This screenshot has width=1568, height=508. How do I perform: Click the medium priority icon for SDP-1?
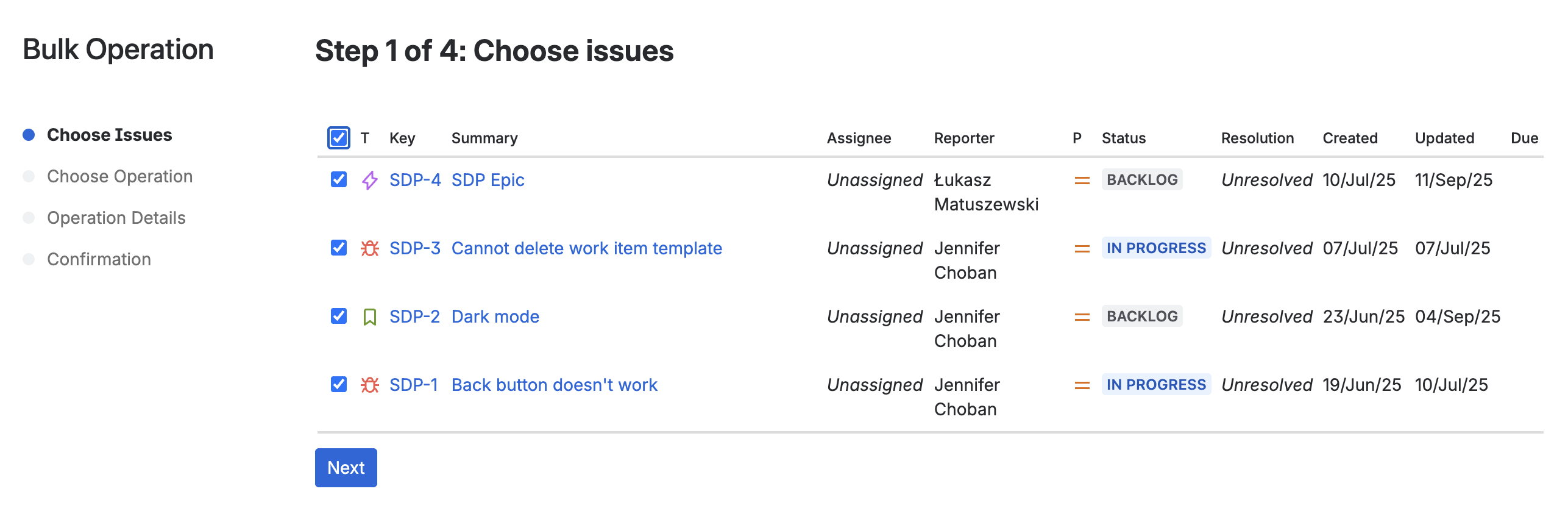click(x=1082, y=385)
